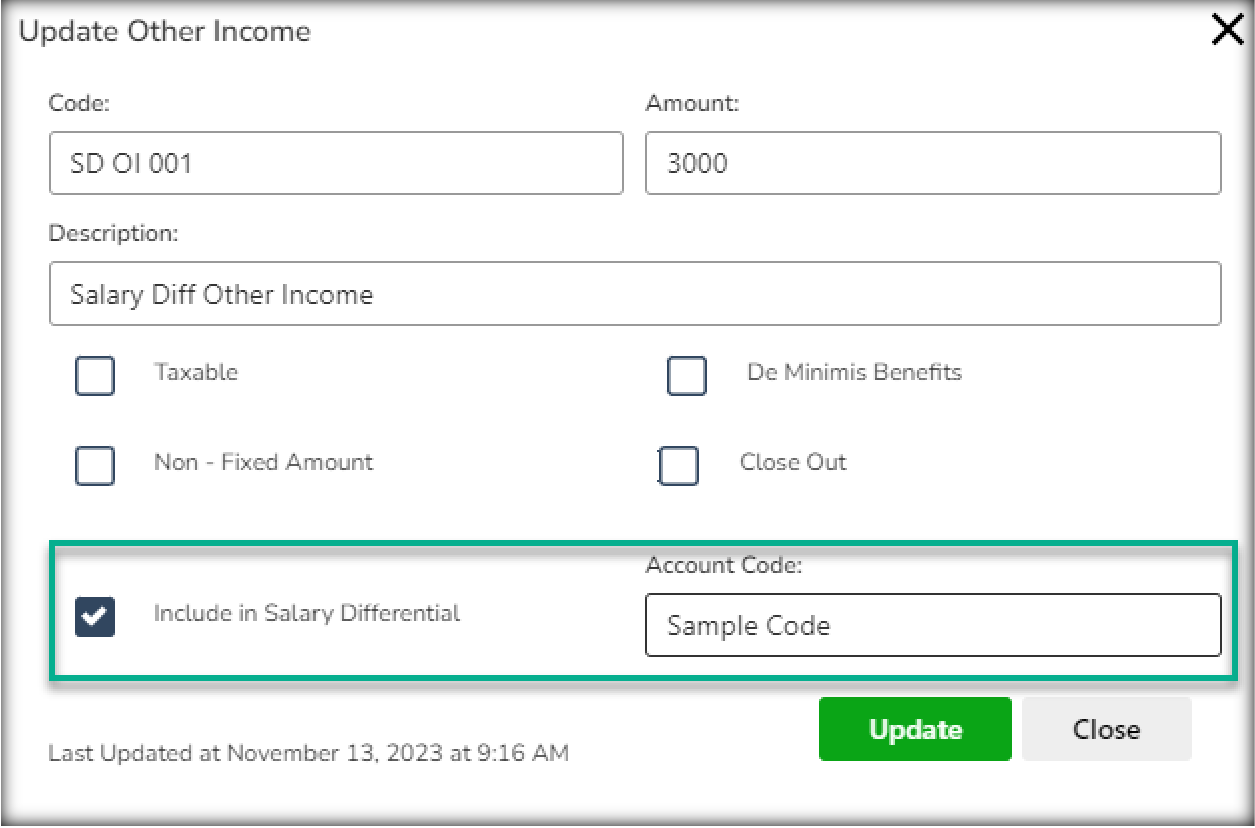Viewport: 1255px width, 828px height.
Task: Toggle the Close Out checkbox
Action: [x=679, y=466]
